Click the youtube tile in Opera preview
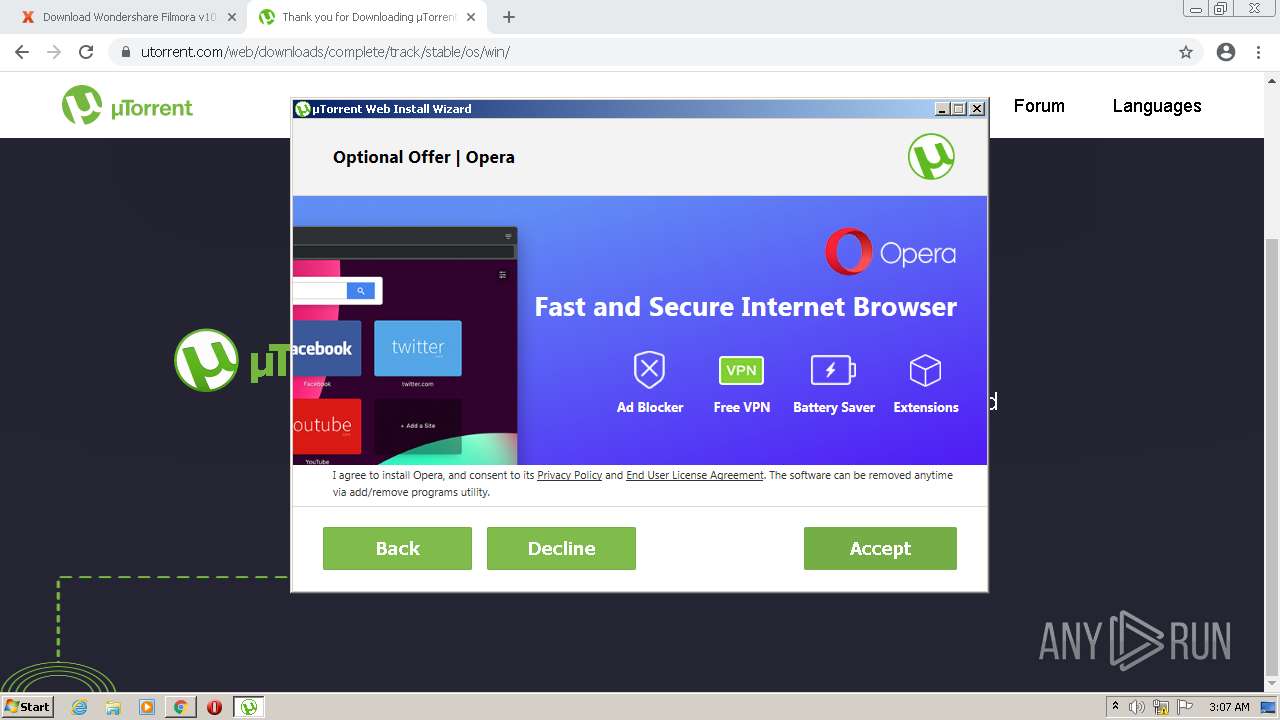The height and width of the screenshot is (720, 1280). [327, 425]
